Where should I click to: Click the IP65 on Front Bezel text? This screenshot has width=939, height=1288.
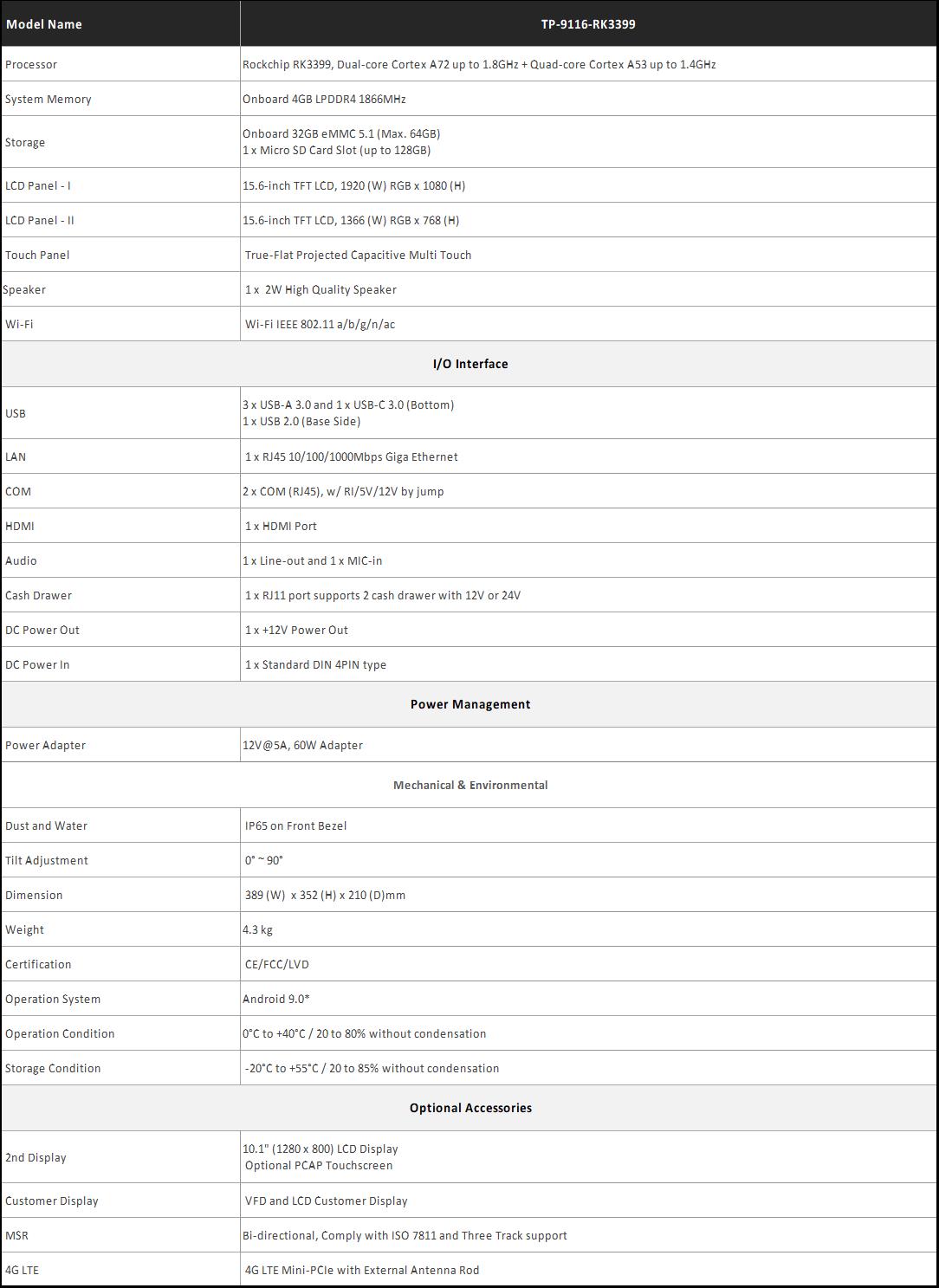[295, 825]
